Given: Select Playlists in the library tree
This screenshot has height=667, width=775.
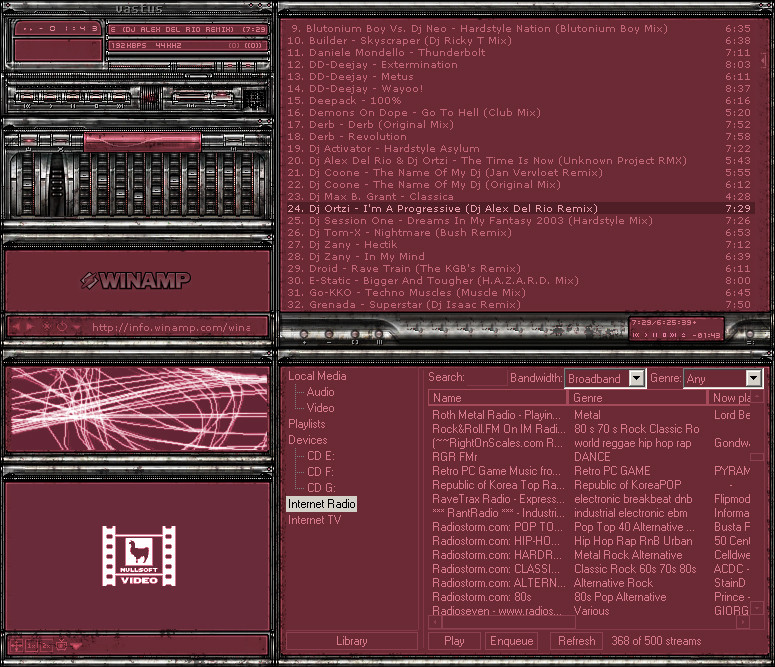Looking at the screenshot, I should (306, 424).
